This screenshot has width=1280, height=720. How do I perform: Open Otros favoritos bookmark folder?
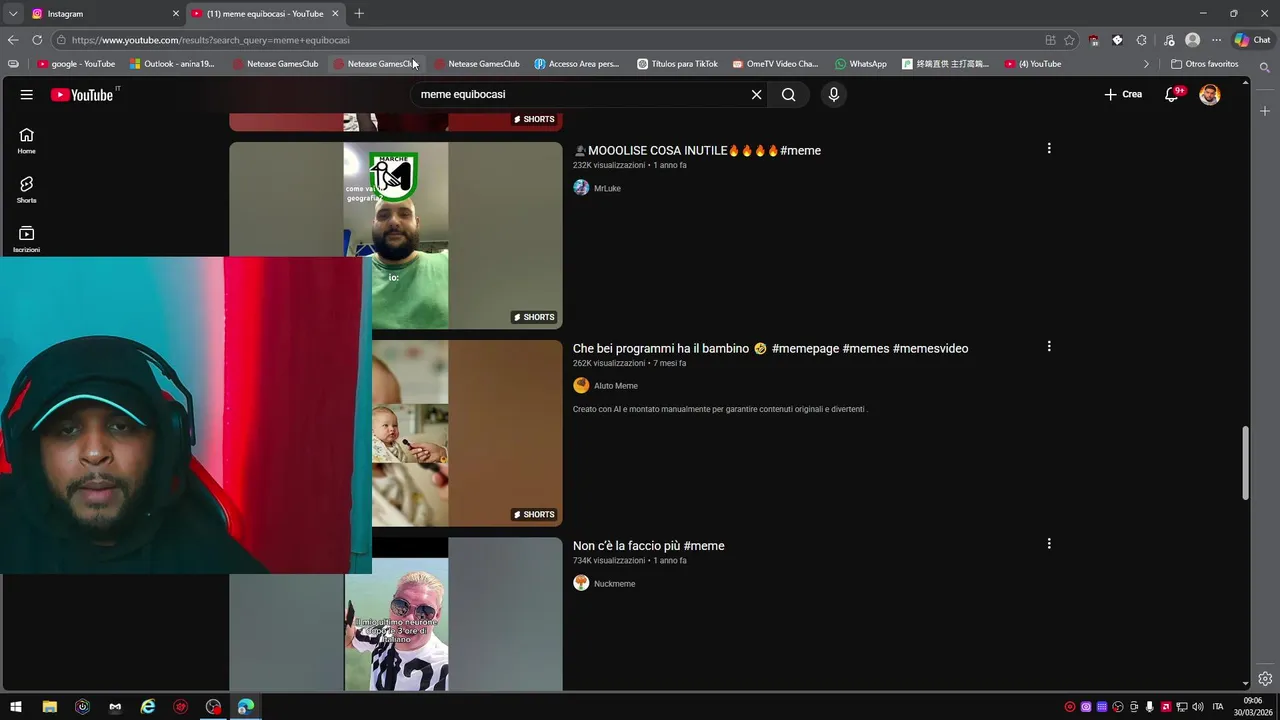[1205, 64]
